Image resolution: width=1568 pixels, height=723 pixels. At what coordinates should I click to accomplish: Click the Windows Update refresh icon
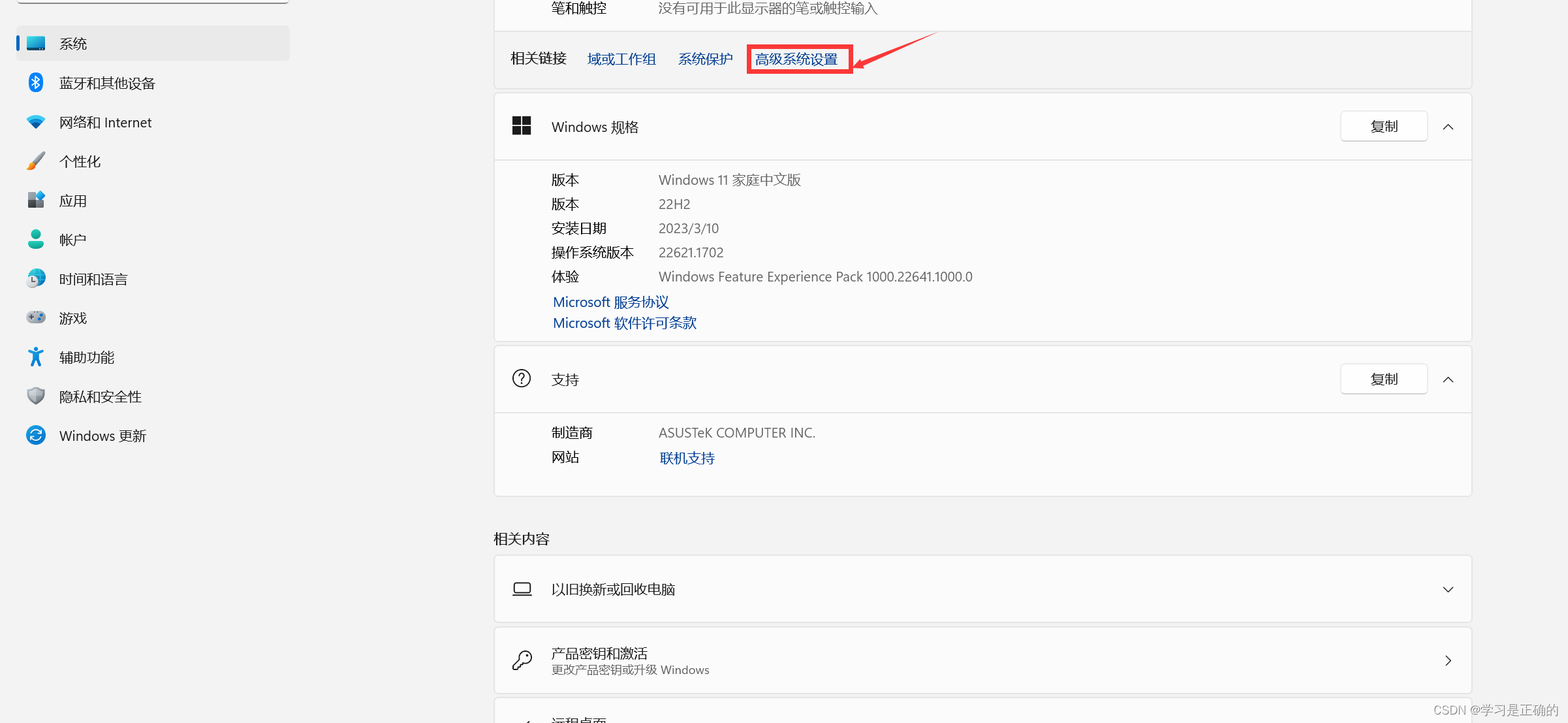pyautogui.click(x=36, y=435)
